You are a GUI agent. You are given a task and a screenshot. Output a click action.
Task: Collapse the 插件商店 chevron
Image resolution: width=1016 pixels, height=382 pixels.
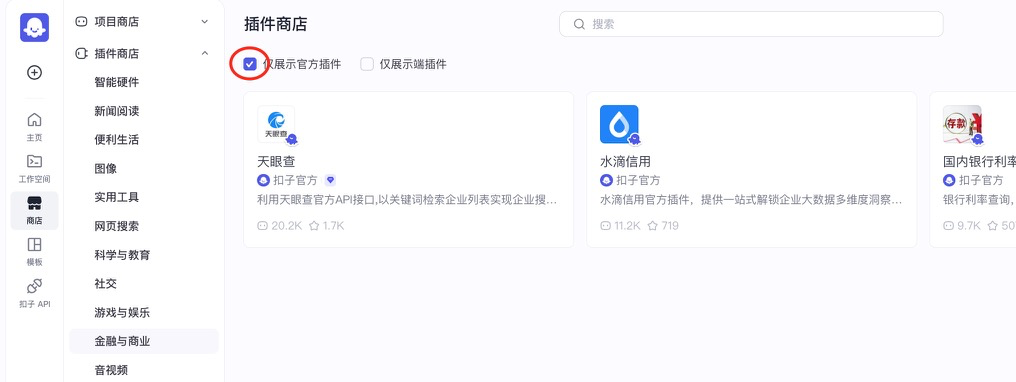pos(205,53)
